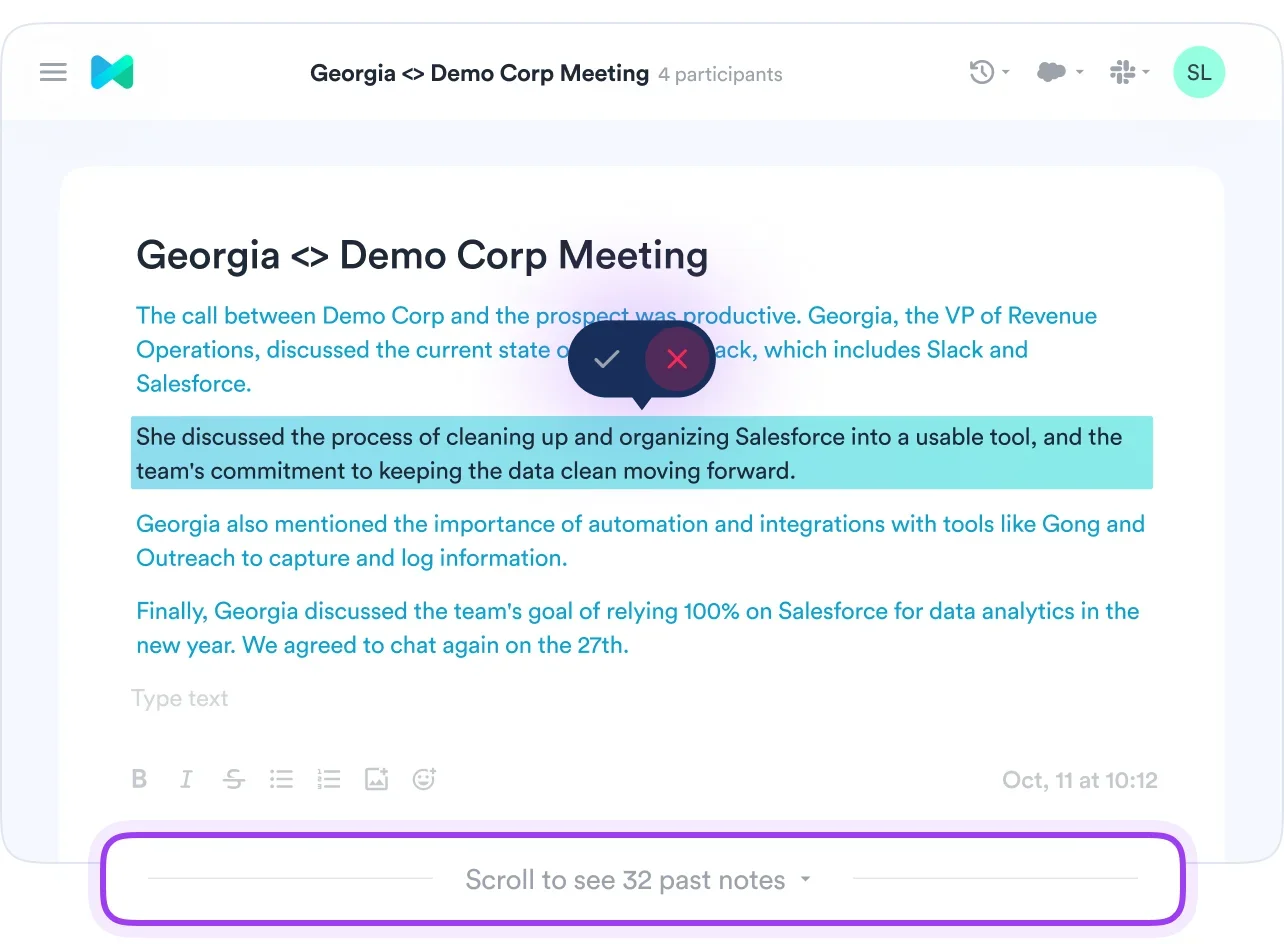Viewport: 1284px width, 944px height.
Task: Expand the Slack dropdown arrow
Action: click(1146, 73)
